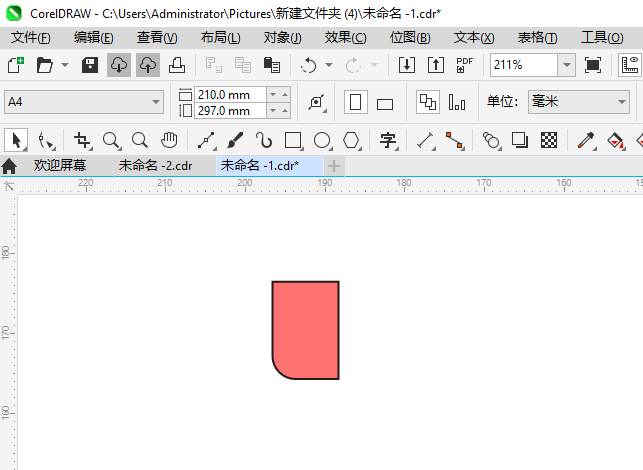This screenshot has width=643, height=470.
Task: Open the 表格(T) menu
Action: point(537,38)
